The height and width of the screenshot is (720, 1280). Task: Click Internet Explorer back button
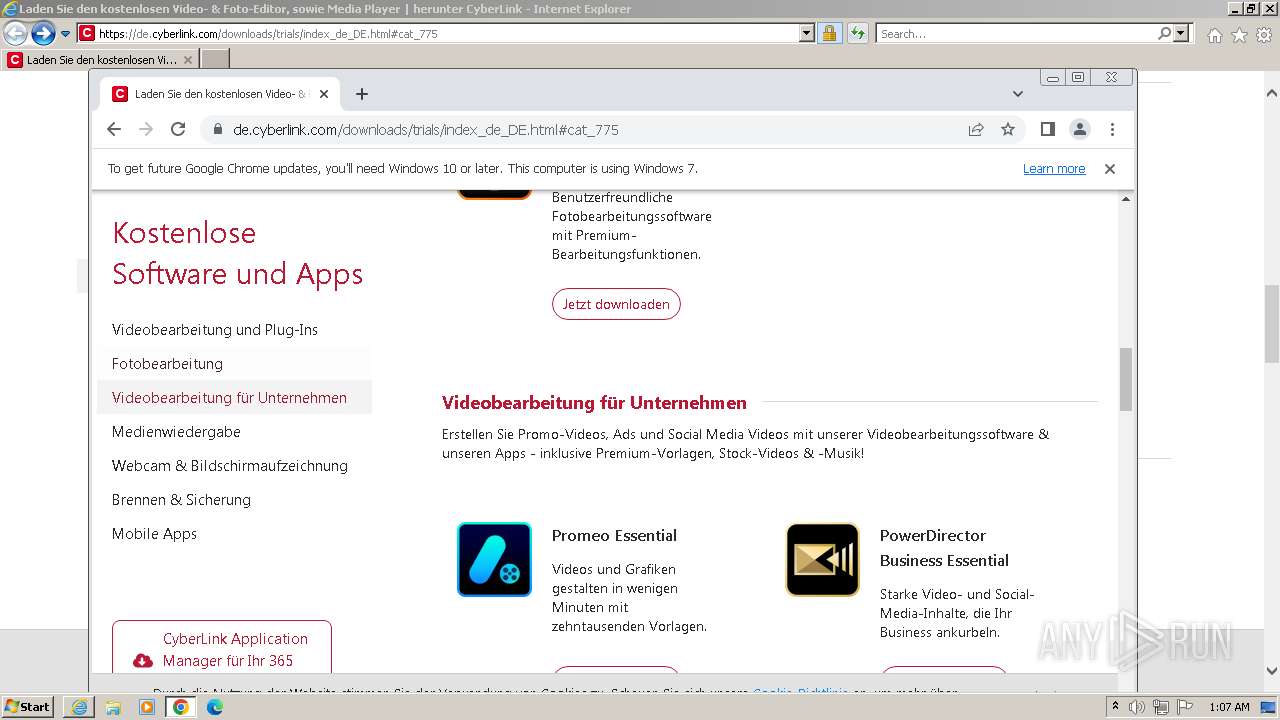point(15,34)
